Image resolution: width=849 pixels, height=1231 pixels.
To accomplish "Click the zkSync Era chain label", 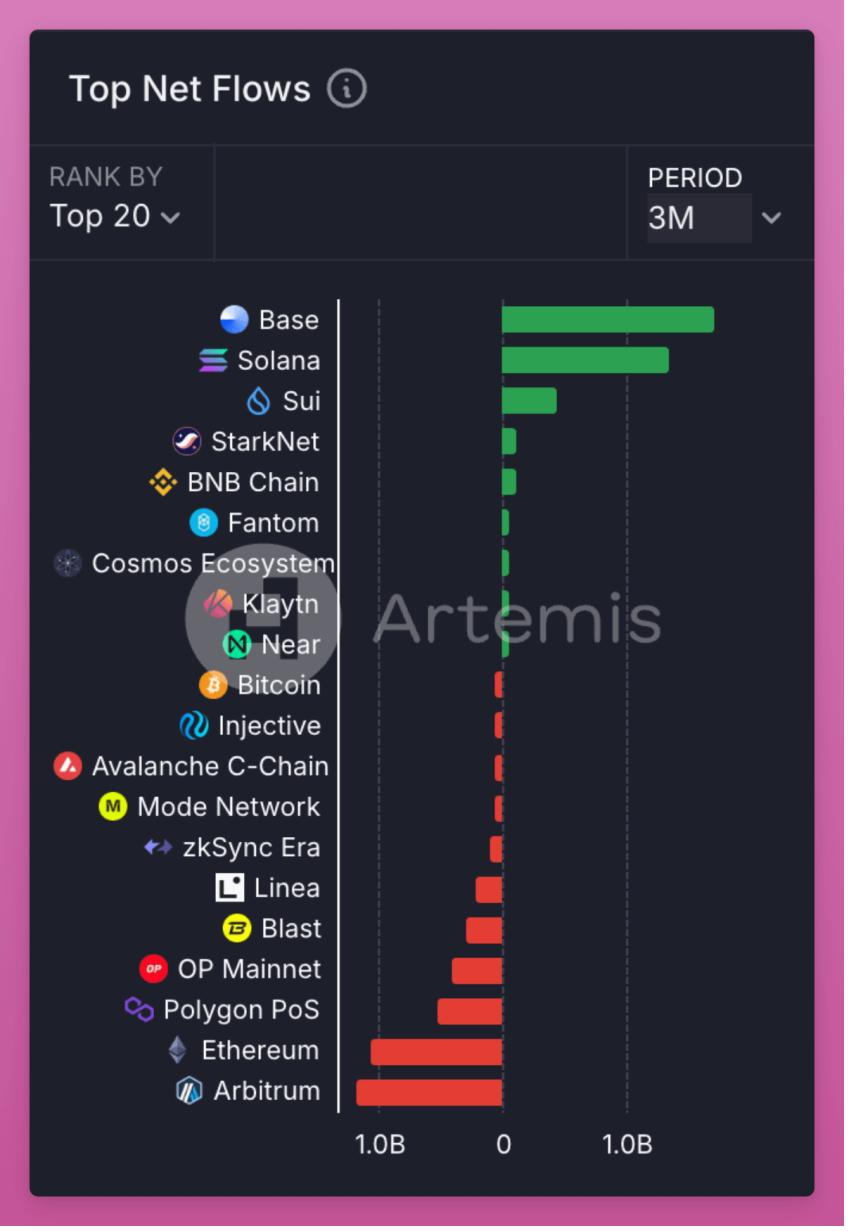I will [x=251, y=848].
